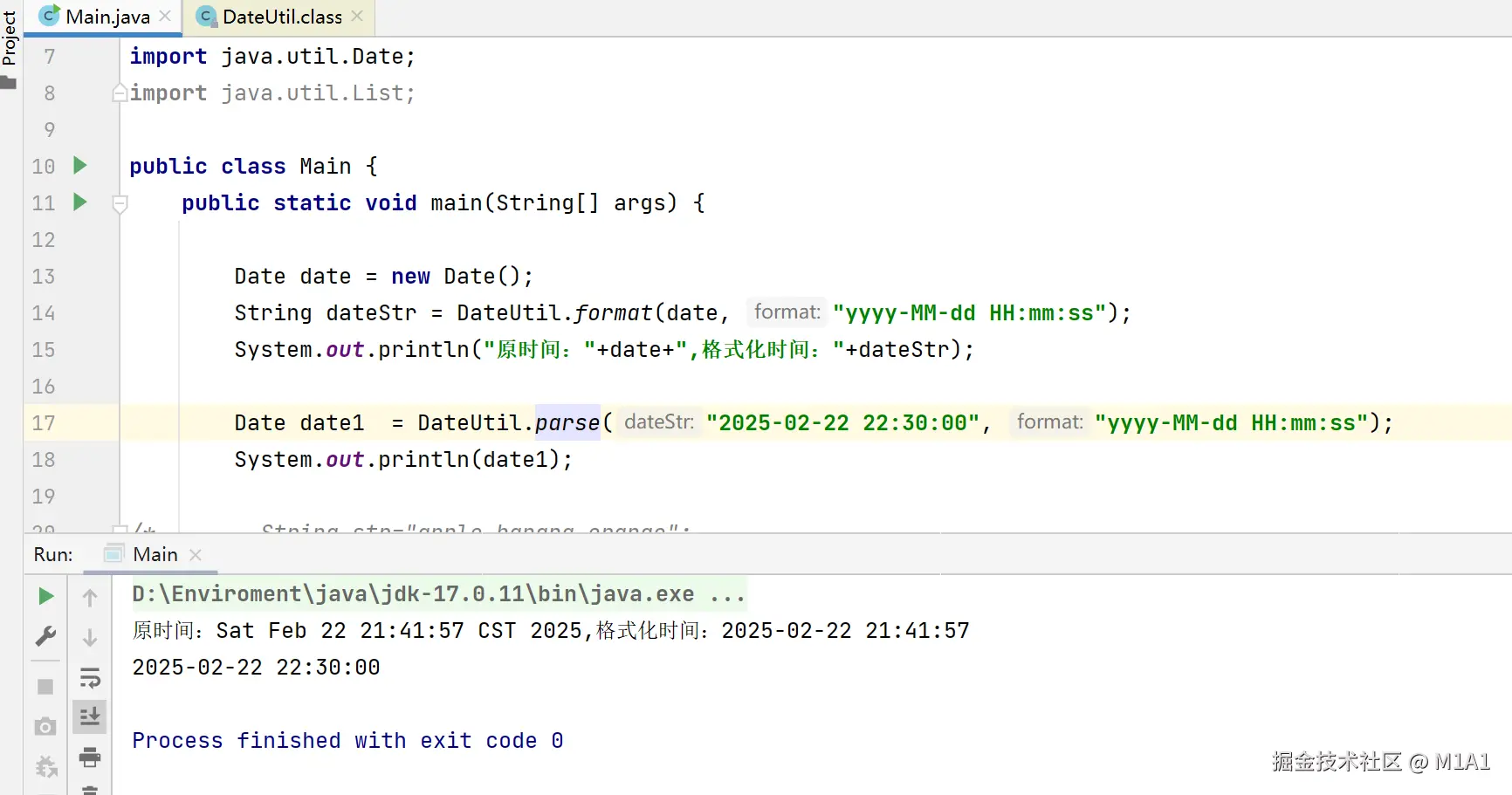Click line number 17 in the gutter
1512x795 pixels.
(x=44, y=423)
